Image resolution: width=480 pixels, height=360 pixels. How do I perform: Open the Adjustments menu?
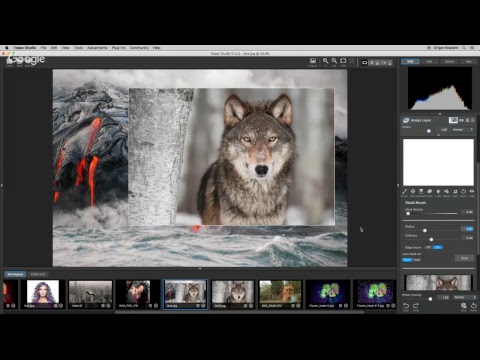click(x=97, y=48)
